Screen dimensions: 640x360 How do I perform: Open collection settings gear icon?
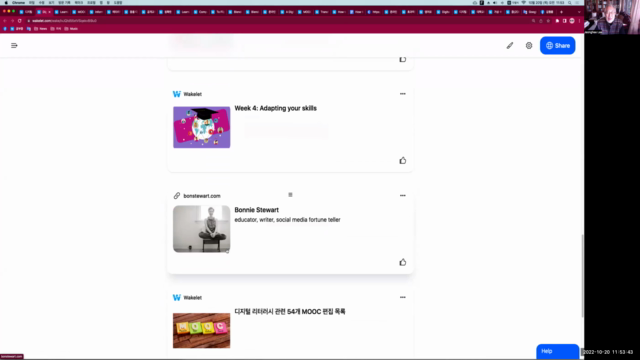pyautogui.click(x=529, y=45)
